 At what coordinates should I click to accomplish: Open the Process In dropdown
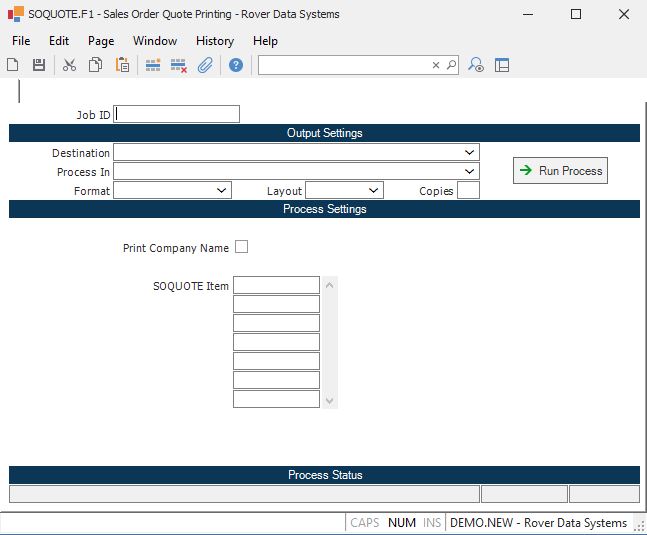pyautogui.click(x=470, y=172)
